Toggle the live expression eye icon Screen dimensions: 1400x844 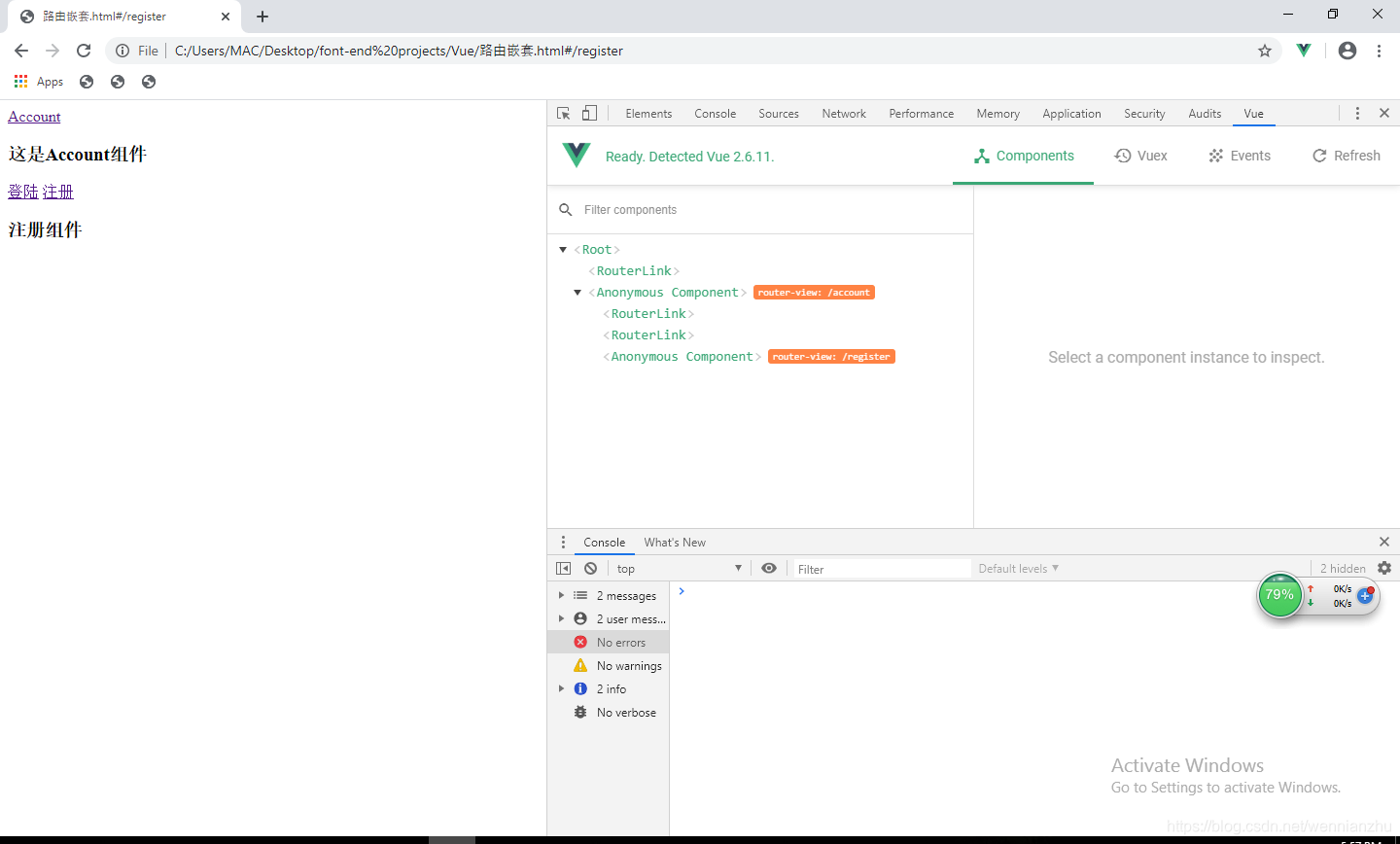click(x=769, y=569)
